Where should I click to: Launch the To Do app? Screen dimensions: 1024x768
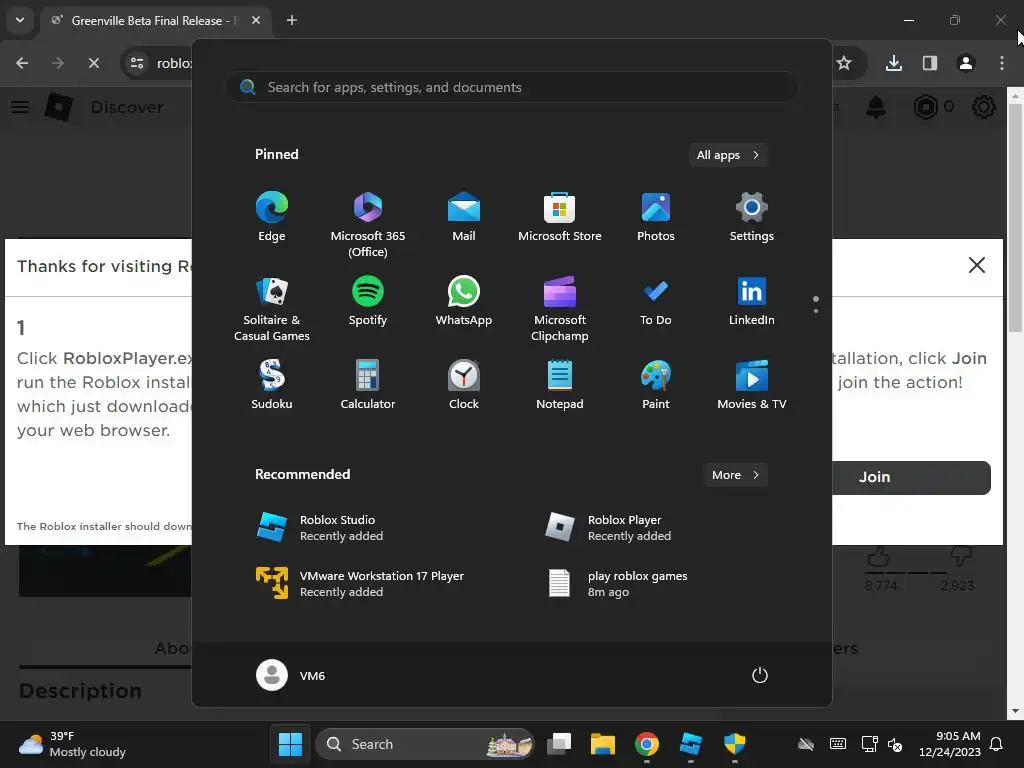[656, 301]
